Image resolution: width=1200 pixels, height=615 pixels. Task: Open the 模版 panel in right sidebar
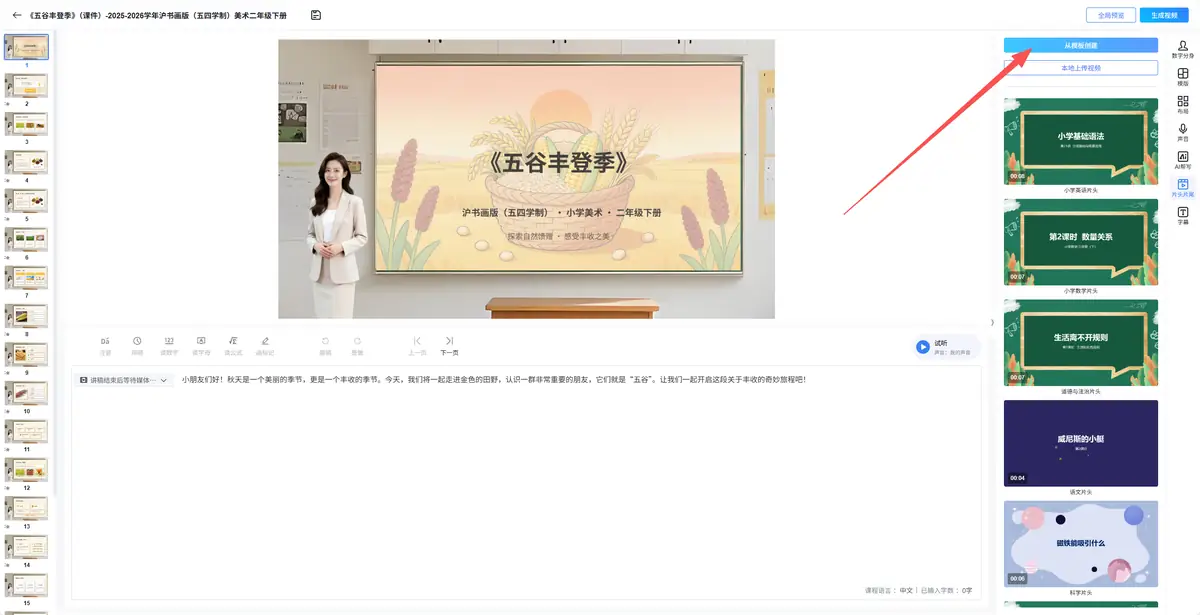[1183, 77]
